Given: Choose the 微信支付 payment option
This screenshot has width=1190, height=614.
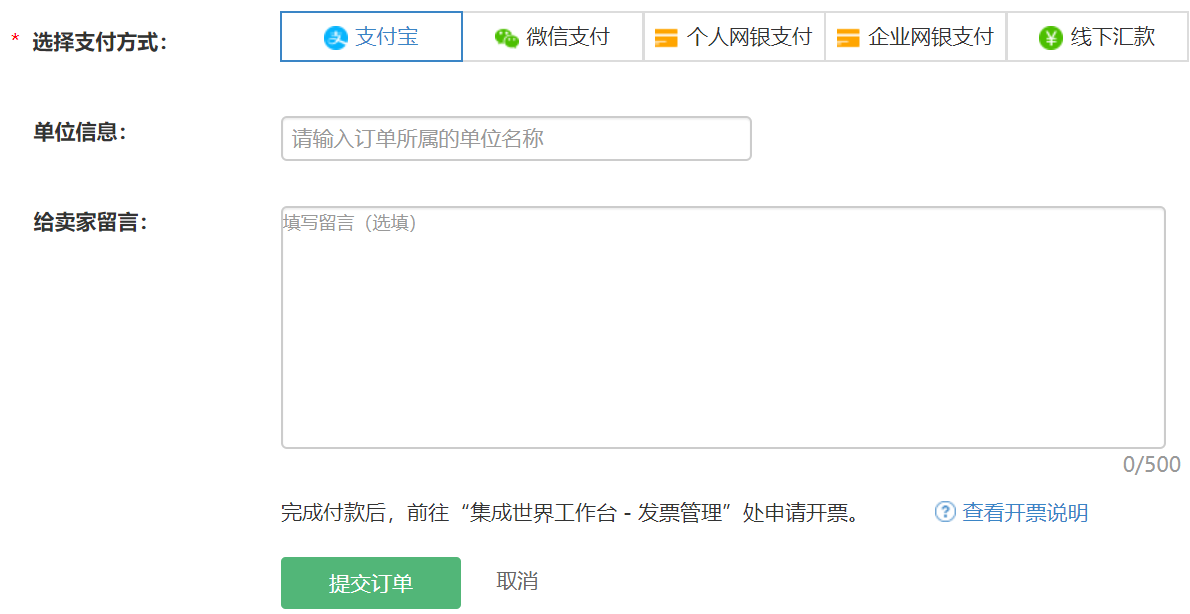Looking at the screenshot, I should coord(552,36).
